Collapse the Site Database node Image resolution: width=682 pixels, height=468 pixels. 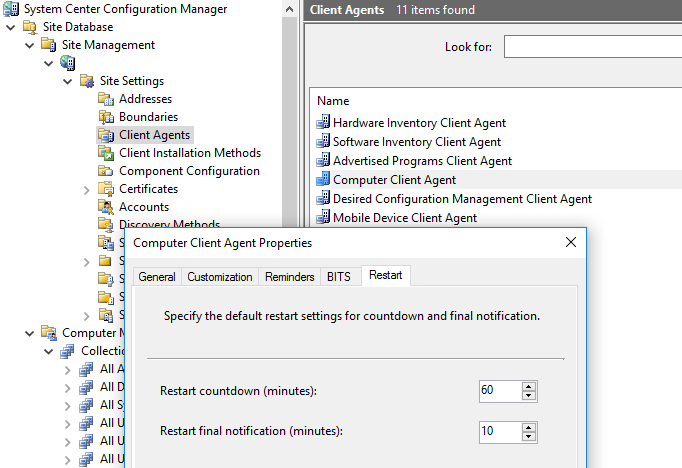point(10,27)
